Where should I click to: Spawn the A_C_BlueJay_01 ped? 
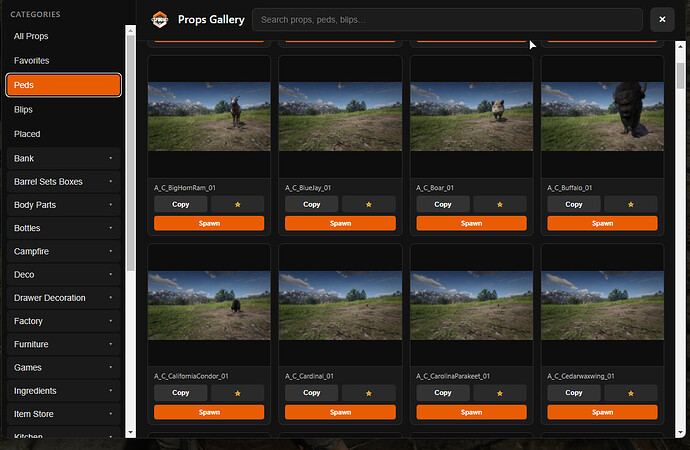[340, 223]
